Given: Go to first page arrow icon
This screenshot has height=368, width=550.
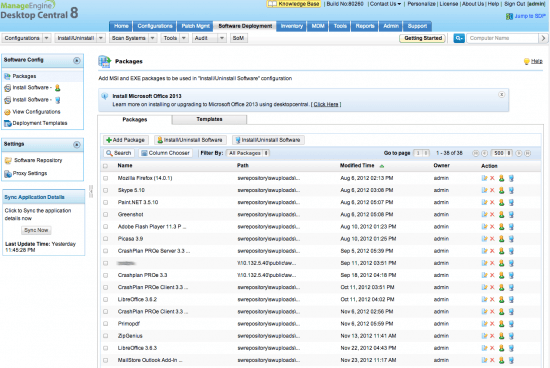Looking at the screenshot, I should pos(476,153).
